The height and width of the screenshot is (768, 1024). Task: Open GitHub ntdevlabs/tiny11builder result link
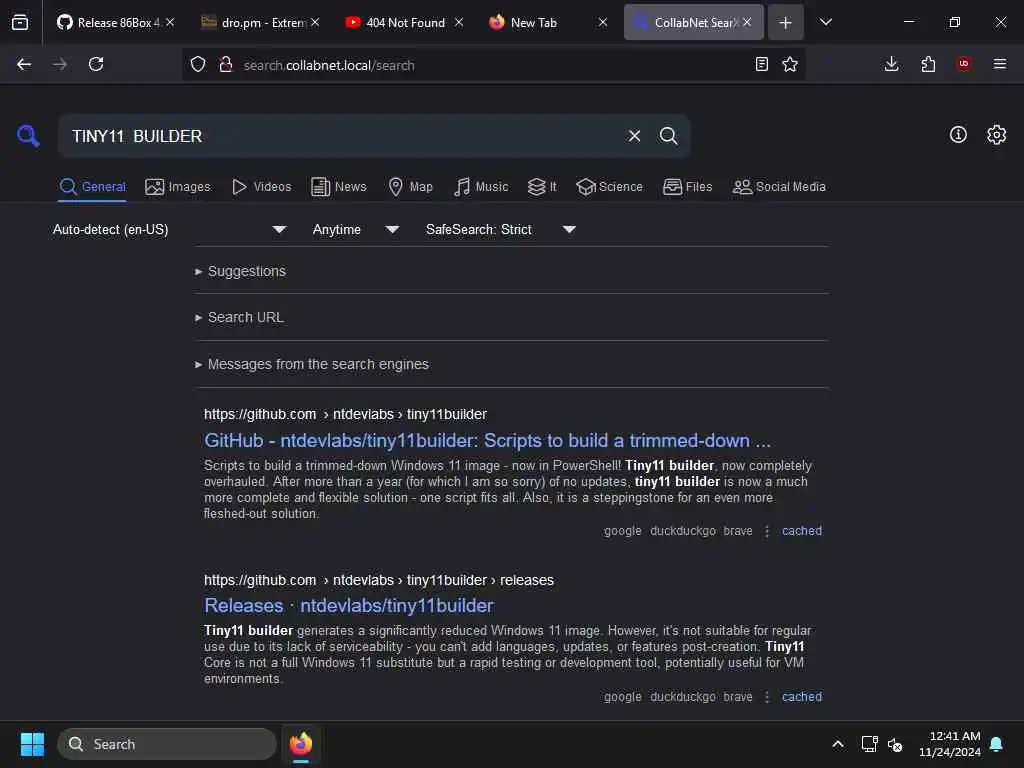487,441
